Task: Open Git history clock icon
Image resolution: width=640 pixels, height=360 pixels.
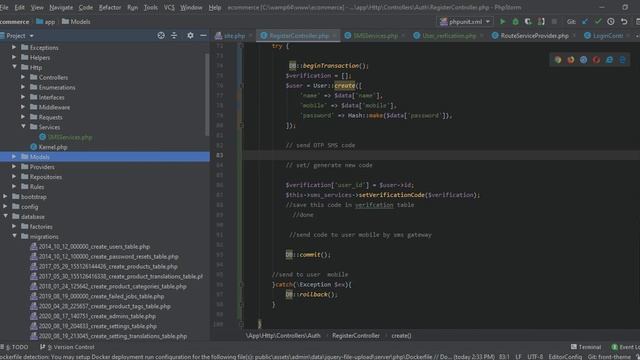Action: (x=611, y=22)
